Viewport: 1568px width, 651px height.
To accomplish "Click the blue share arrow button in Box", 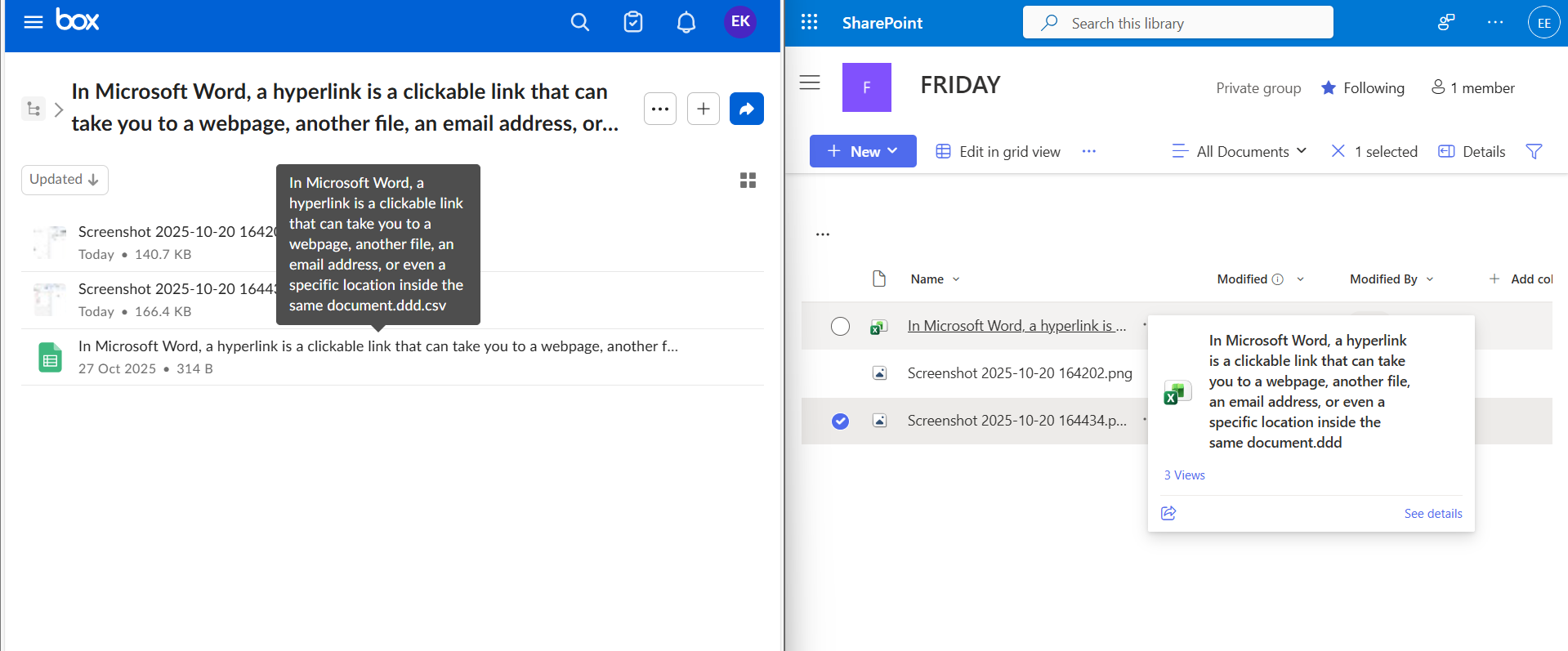I will click(747, 109).
